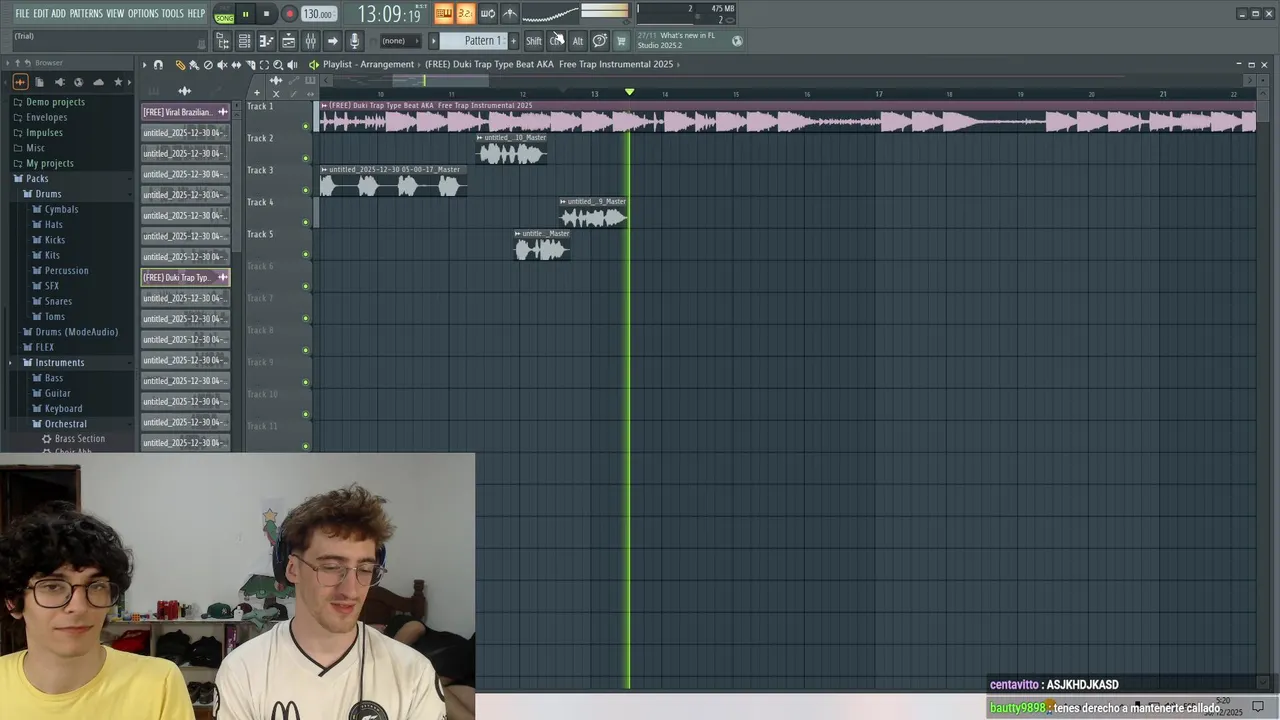This screenshot has height=720, width=1280.
Task: Open the ADD menu
Action: 58,13
